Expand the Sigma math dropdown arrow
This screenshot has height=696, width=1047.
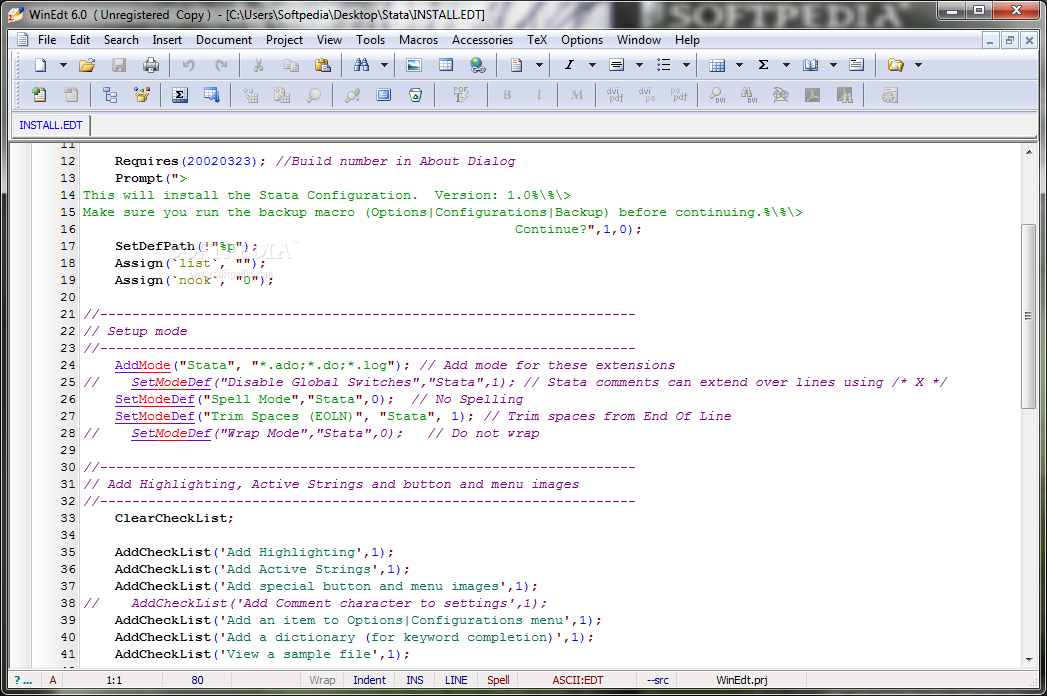[x=786, y=65]
